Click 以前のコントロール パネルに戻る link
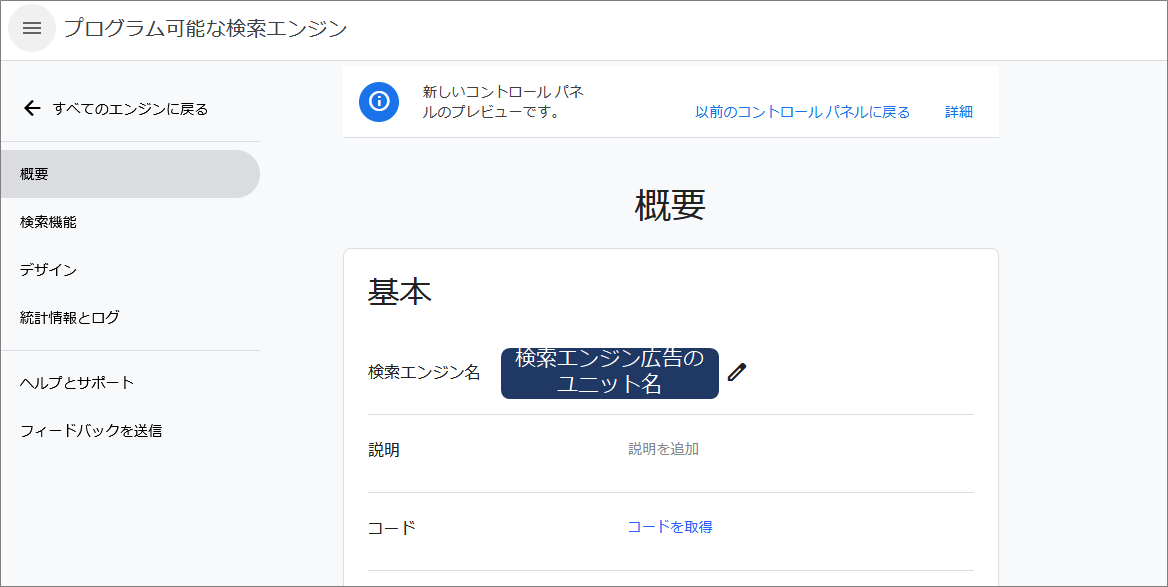Viewport: 1168px width, 587px height. coord(802,112)
